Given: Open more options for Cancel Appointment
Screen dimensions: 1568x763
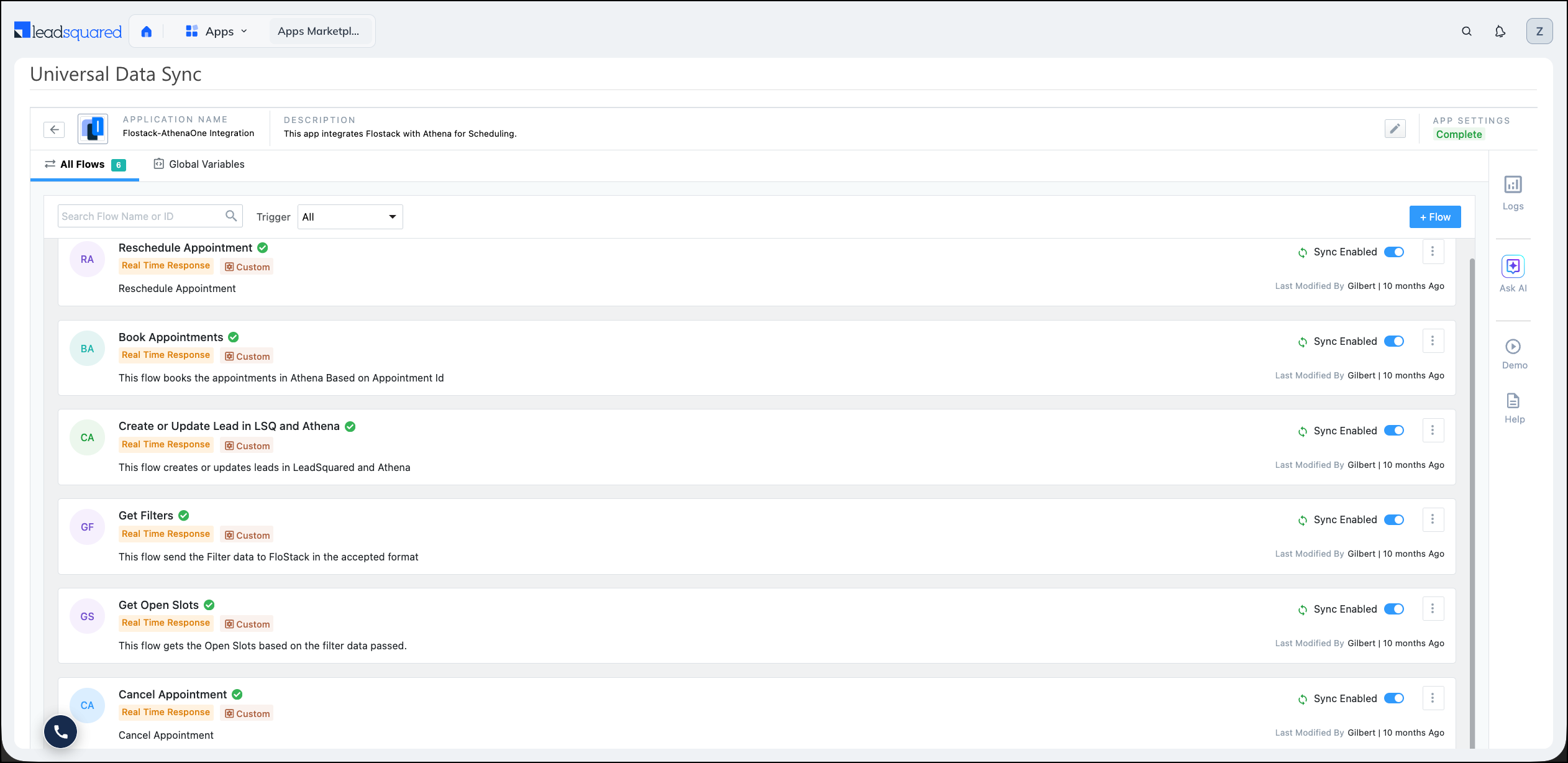Looking at the screenshot, I should tap(1433, 698).
